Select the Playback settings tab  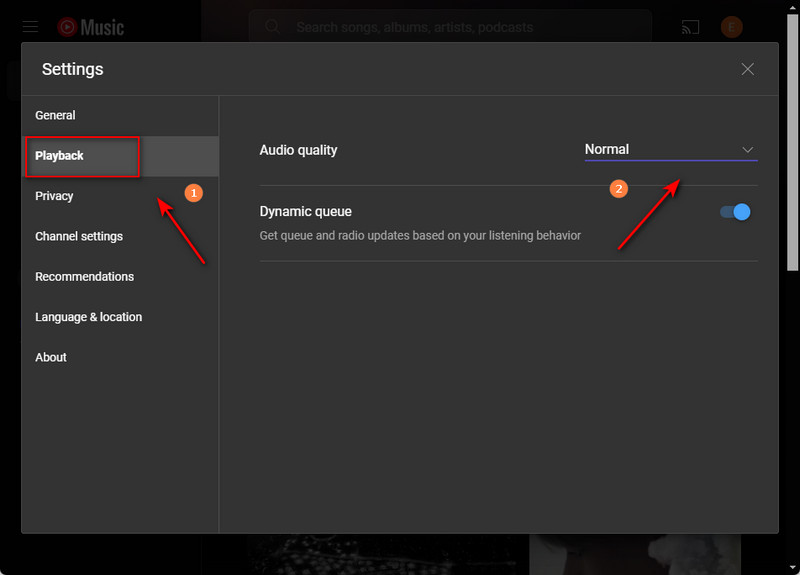click(60, 156)
